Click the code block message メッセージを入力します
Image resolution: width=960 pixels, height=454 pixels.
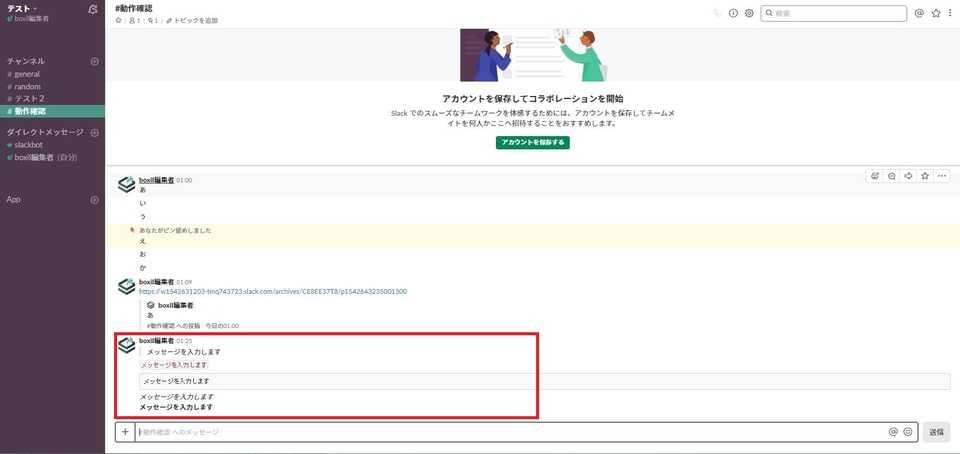click(x=544, y=381)
